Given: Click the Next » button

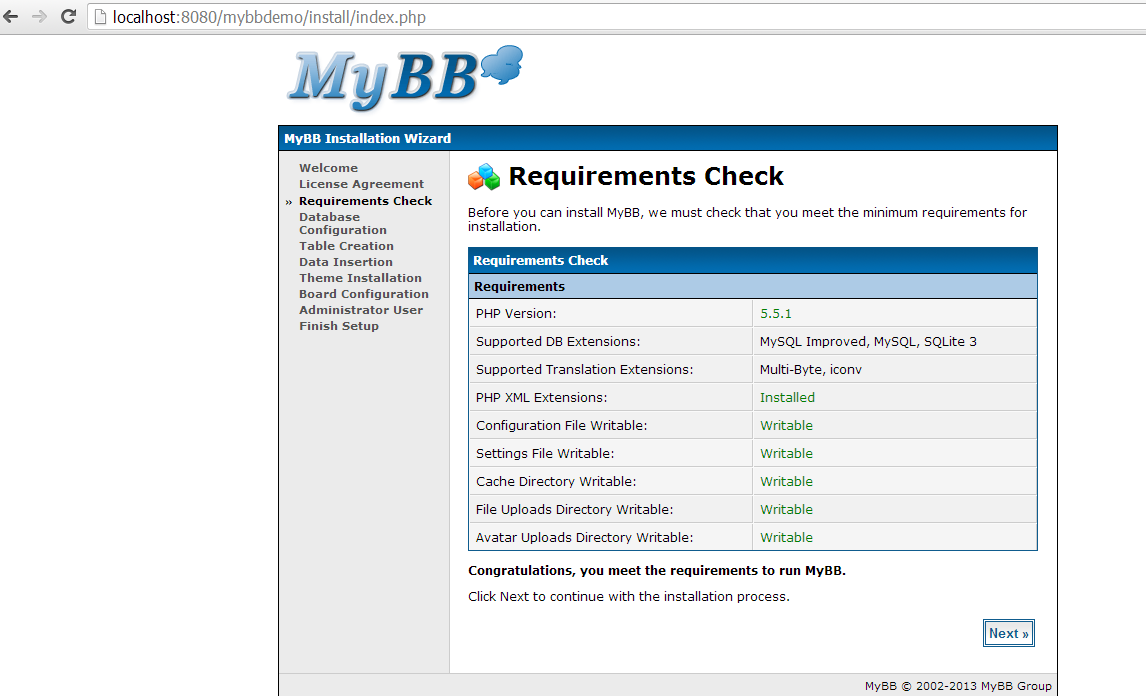Looking at the screenshot, I should click(x=1009, y=633).
